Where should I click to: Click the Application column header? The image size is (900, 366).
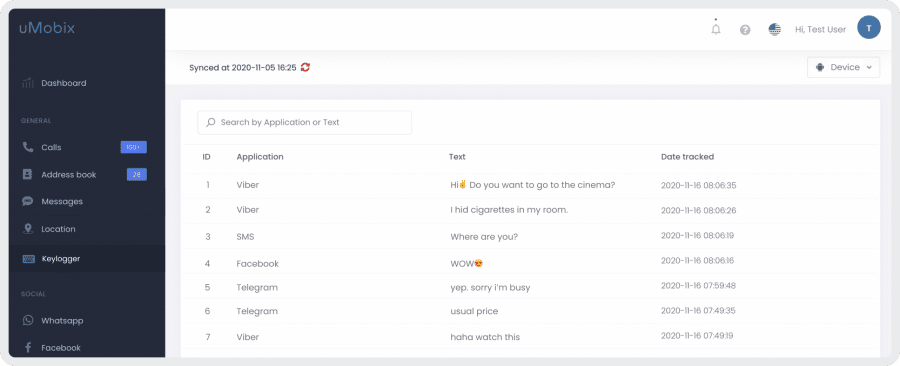[x=260, y=157]
